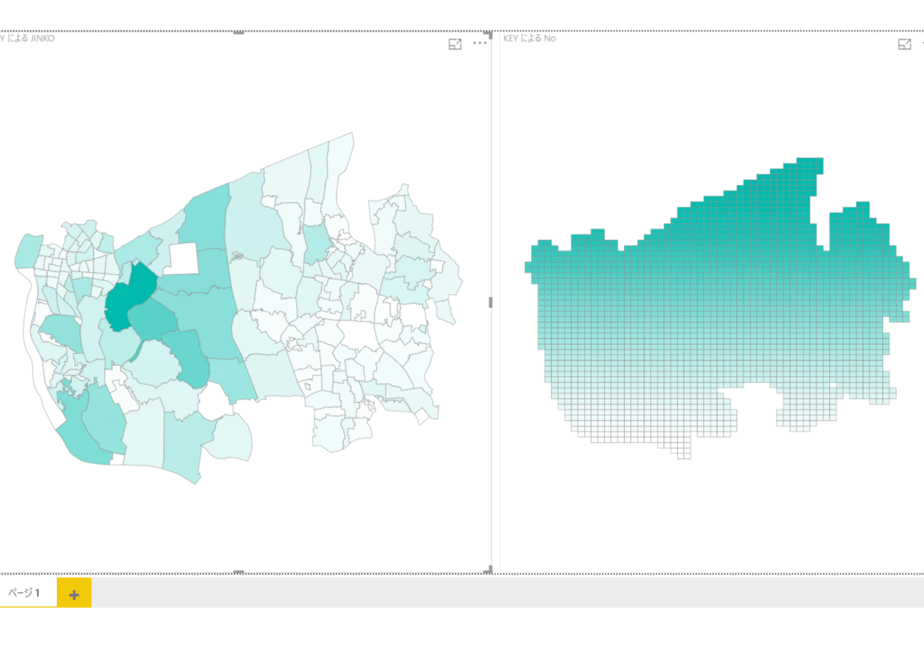This screenshot has height=660, width=924.
Task: Open focus mode for the JINKO map visual
Action: (455, 44)
